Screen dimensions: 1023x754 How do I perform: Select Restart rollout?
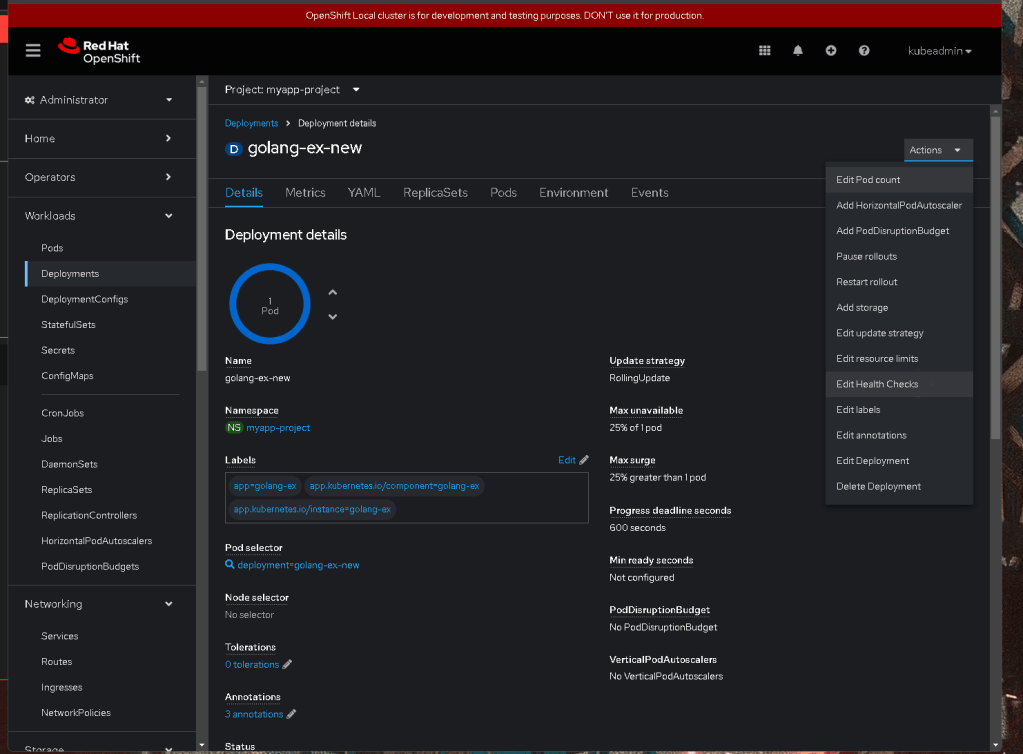pyautogui.click(x=899, y=282)
